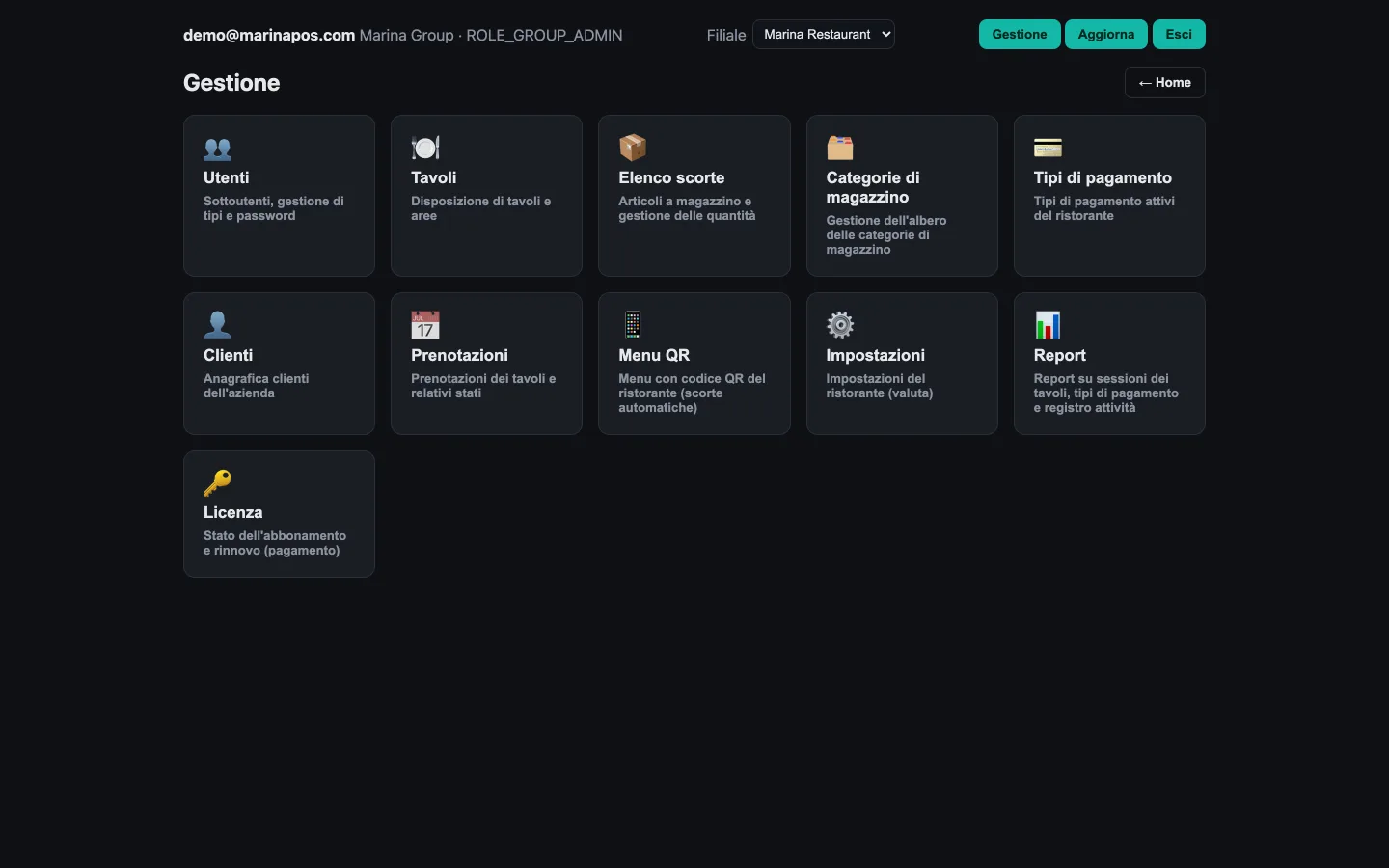Viewport: 1389px width, 868px height.
Task: Click the Elenco scorte box icon
Action: pos(633,148)
